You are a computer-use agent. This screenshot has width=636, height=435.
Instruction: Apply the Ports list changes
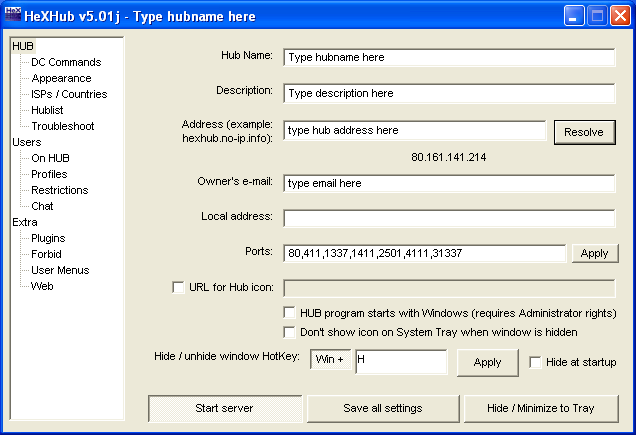coord(594,253)
